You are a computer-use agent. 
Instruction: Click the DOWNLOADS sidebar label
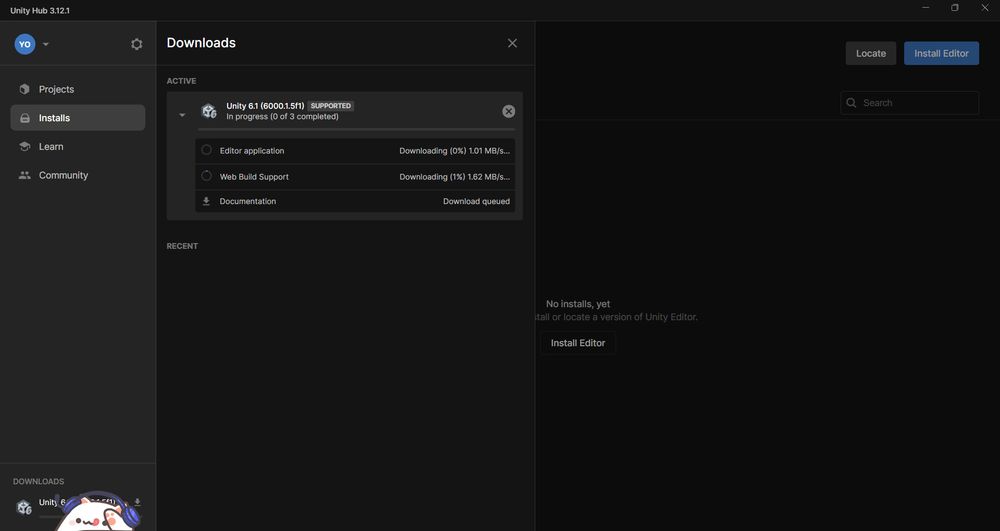pyautogui.click(x=38, y=481)
